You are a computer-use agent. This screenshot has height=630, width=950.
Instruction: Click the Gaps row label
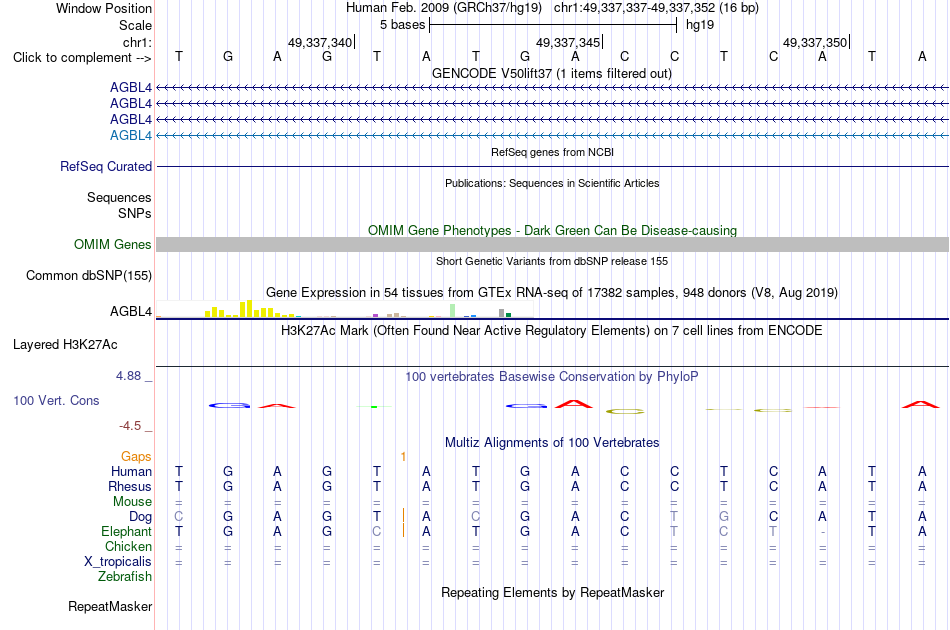click(x=136, y=456)
